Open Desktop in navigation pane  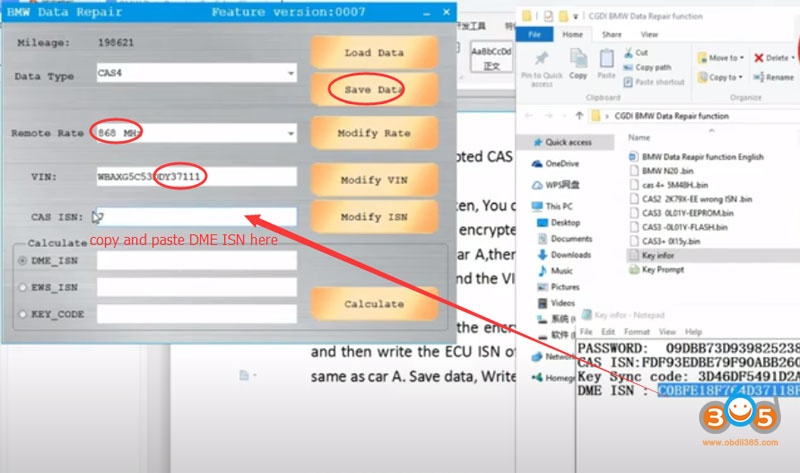coord(559,222)
